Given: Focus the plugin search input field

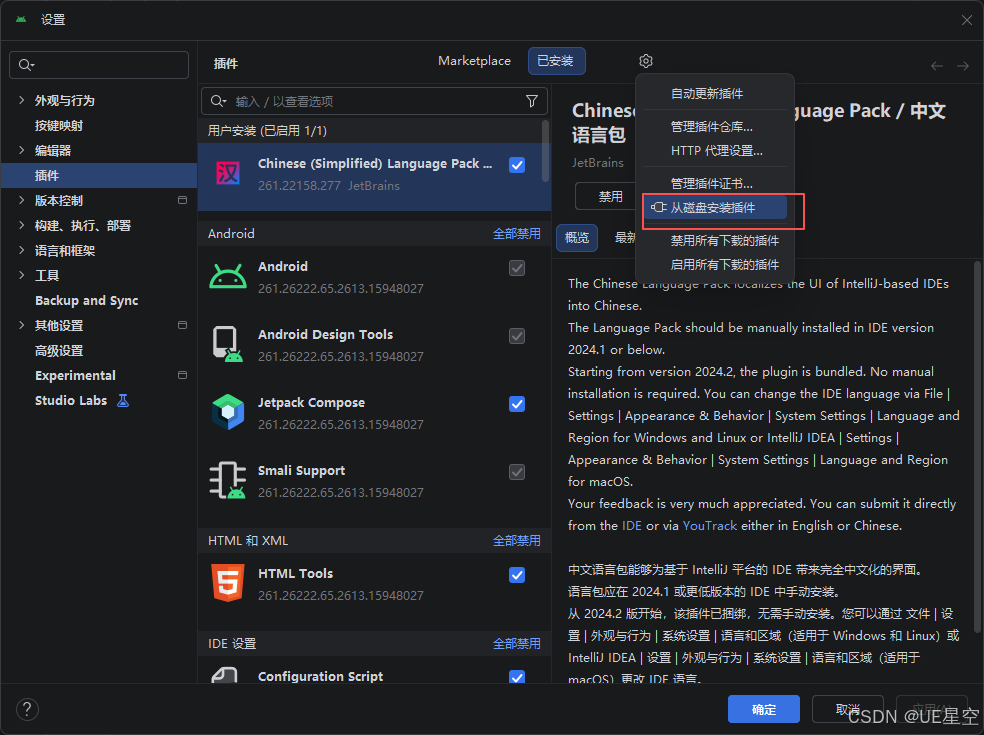Looking at the screenshot, I should click(x=374, y=101).
